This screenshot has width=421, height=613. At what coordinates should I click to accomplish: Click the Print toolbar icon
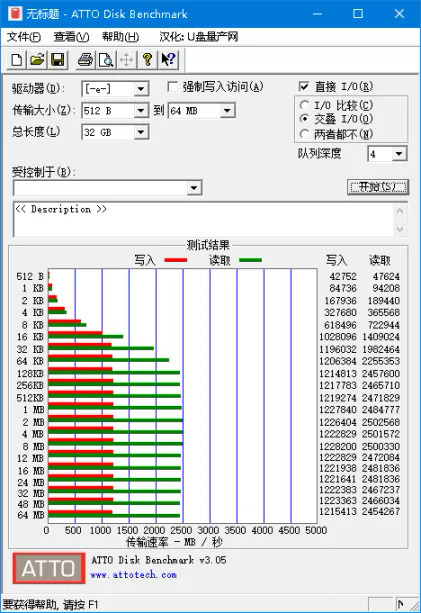(x=86, y=60)
